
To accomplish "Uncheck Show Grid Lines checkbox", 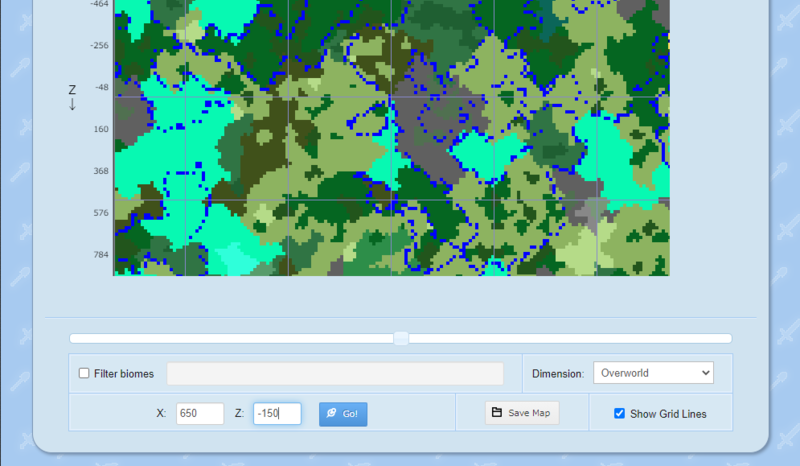I will click(619, 413).
